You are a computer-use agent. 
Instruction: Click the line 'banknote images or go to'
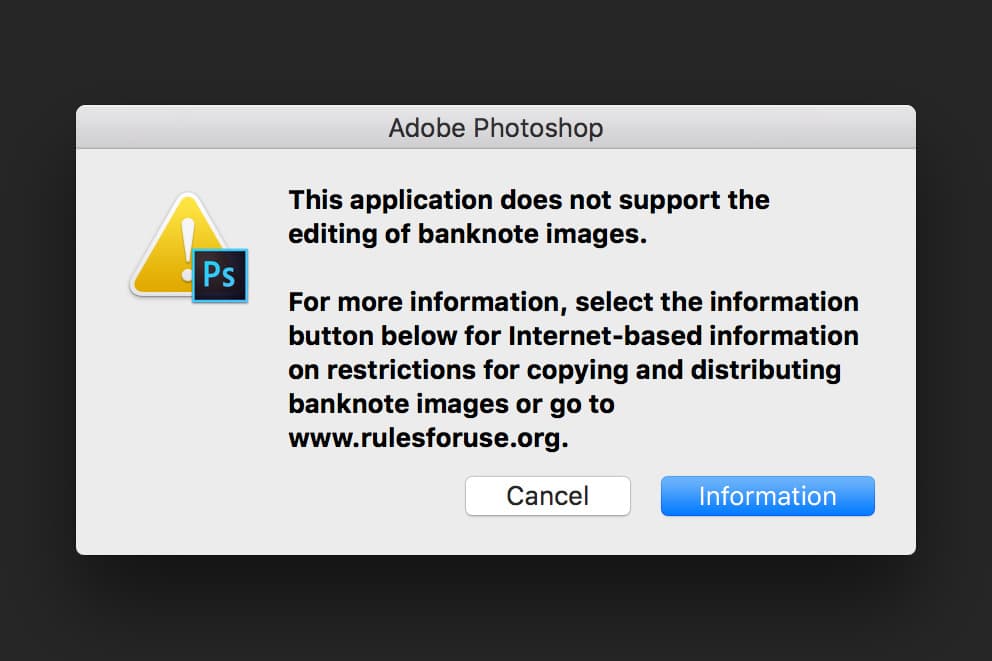tap(451, 404)
